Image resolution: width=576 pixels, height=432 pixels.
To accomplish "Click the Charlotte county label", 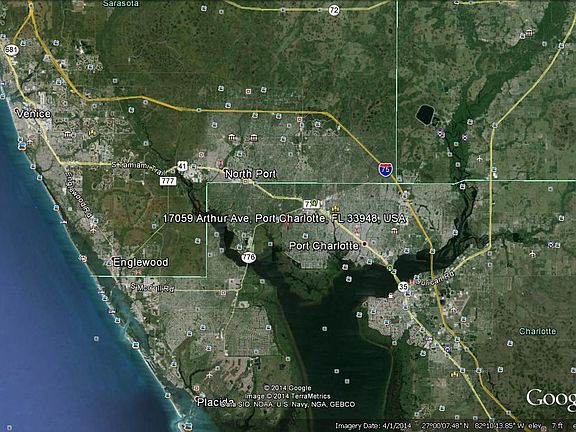I will click(538, 331).
